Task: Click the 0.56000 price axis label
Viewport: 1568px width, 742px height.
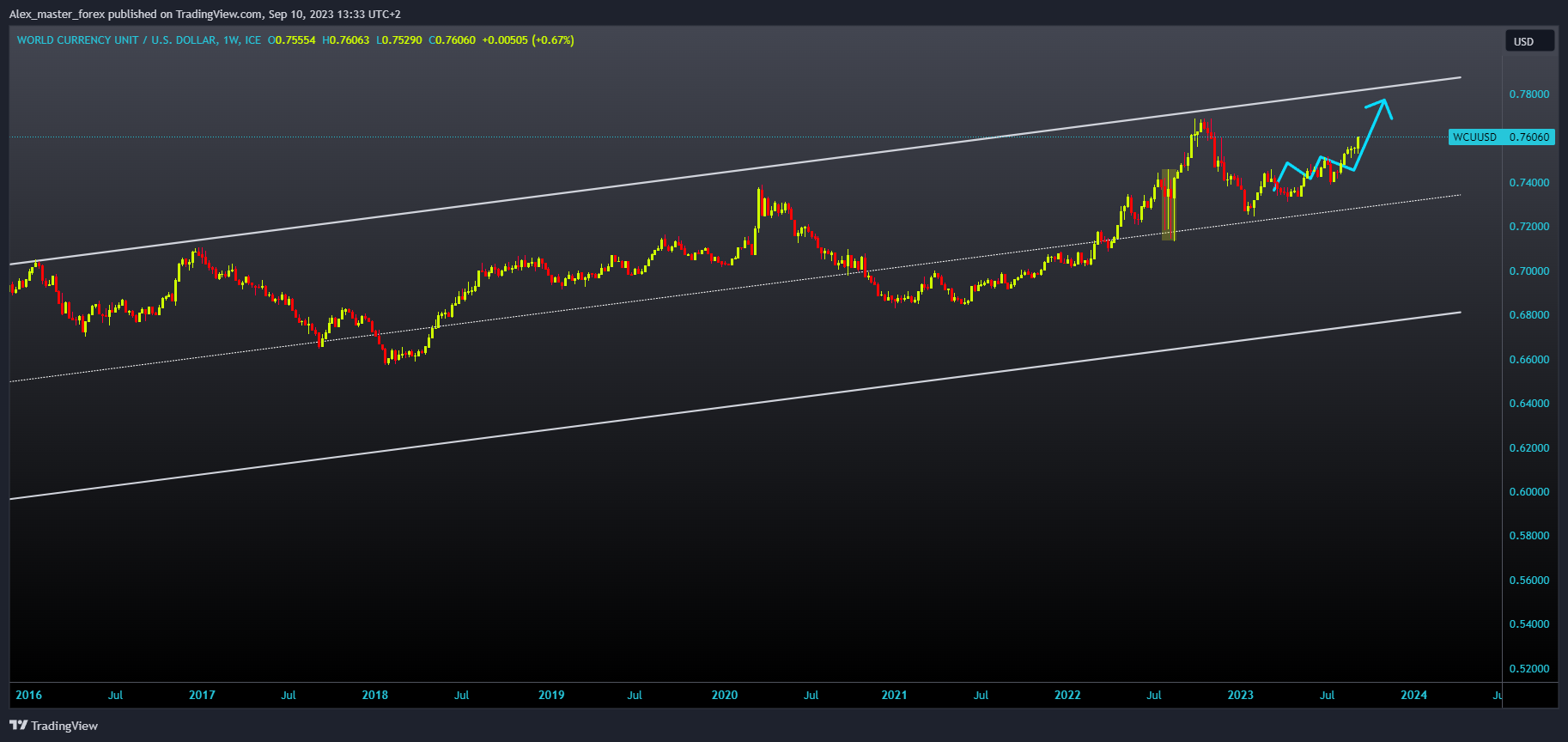Action: click(1529, 581)
